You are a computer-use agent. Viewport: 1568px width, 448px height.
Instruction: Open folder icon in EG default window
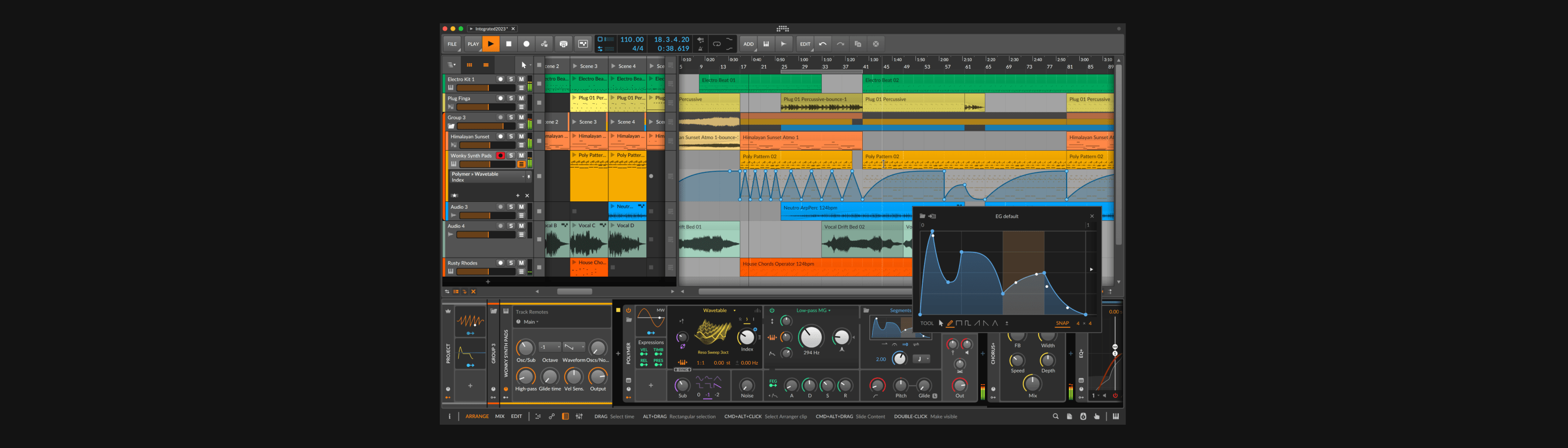922,216
